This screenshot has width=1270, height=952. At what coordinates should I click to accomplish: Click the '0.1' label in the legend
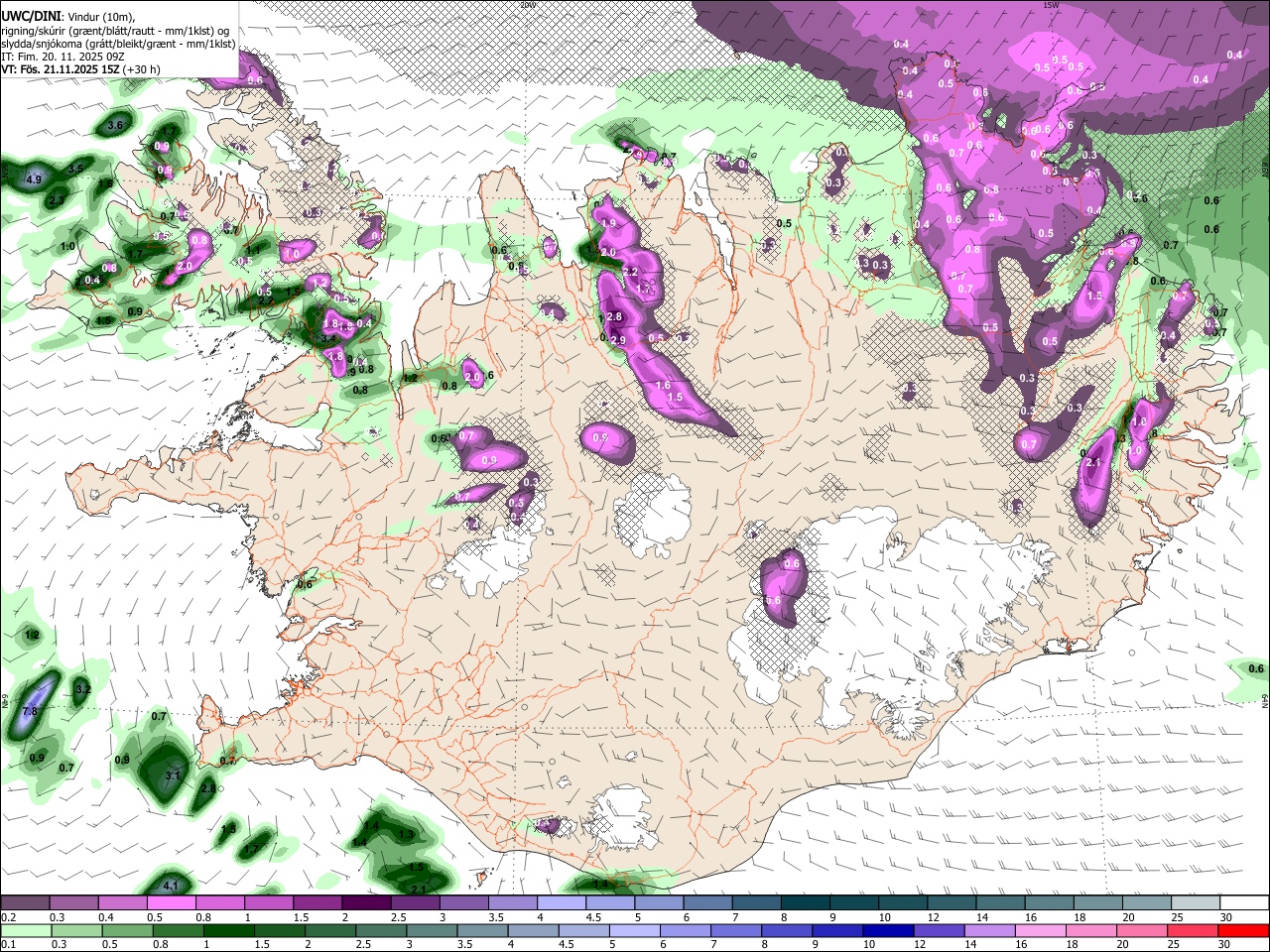coord(8,945)
